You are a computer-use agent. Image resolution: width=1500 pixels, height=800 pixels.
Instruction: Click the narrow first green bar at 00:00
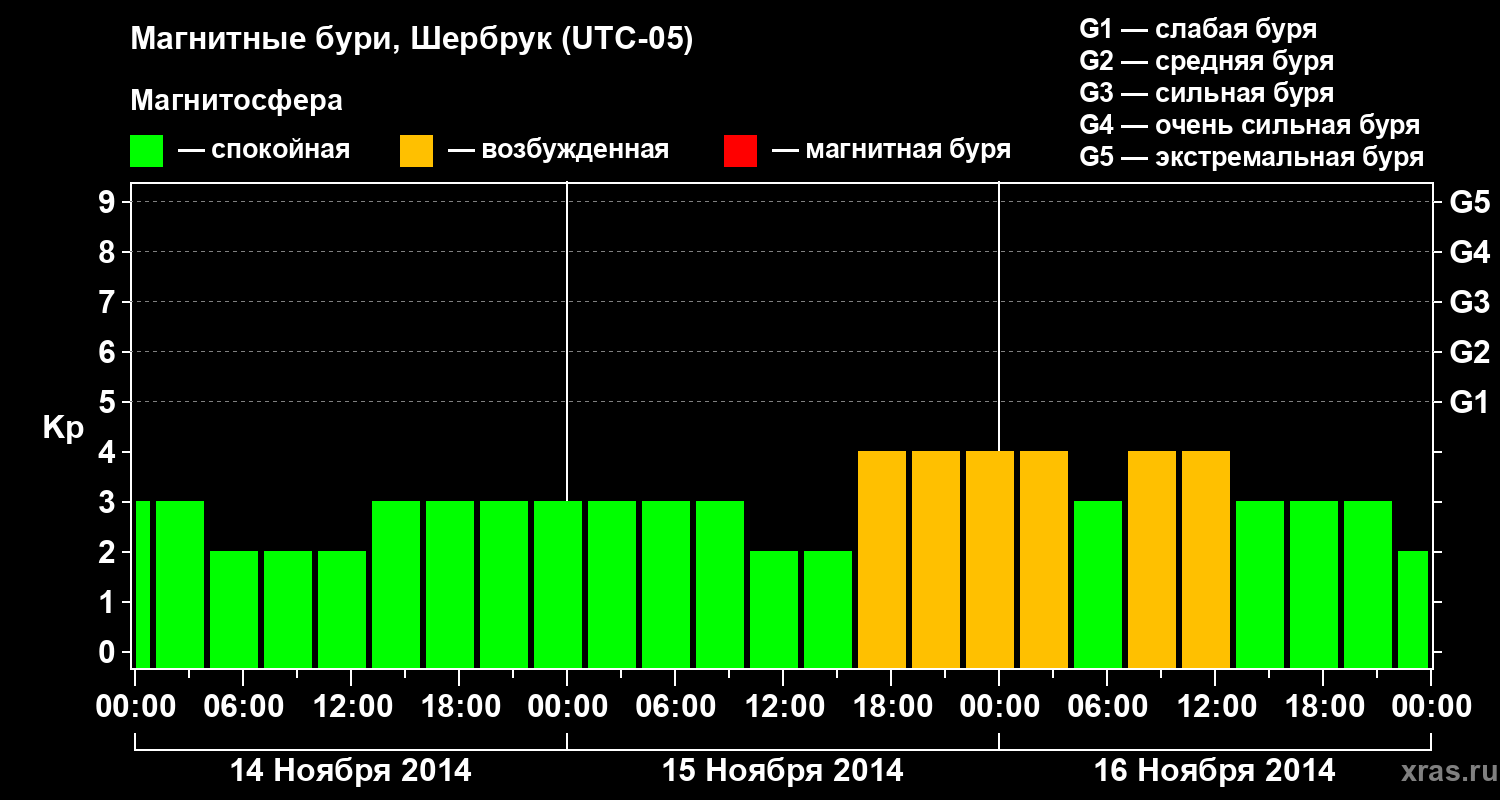click(142, 585)
